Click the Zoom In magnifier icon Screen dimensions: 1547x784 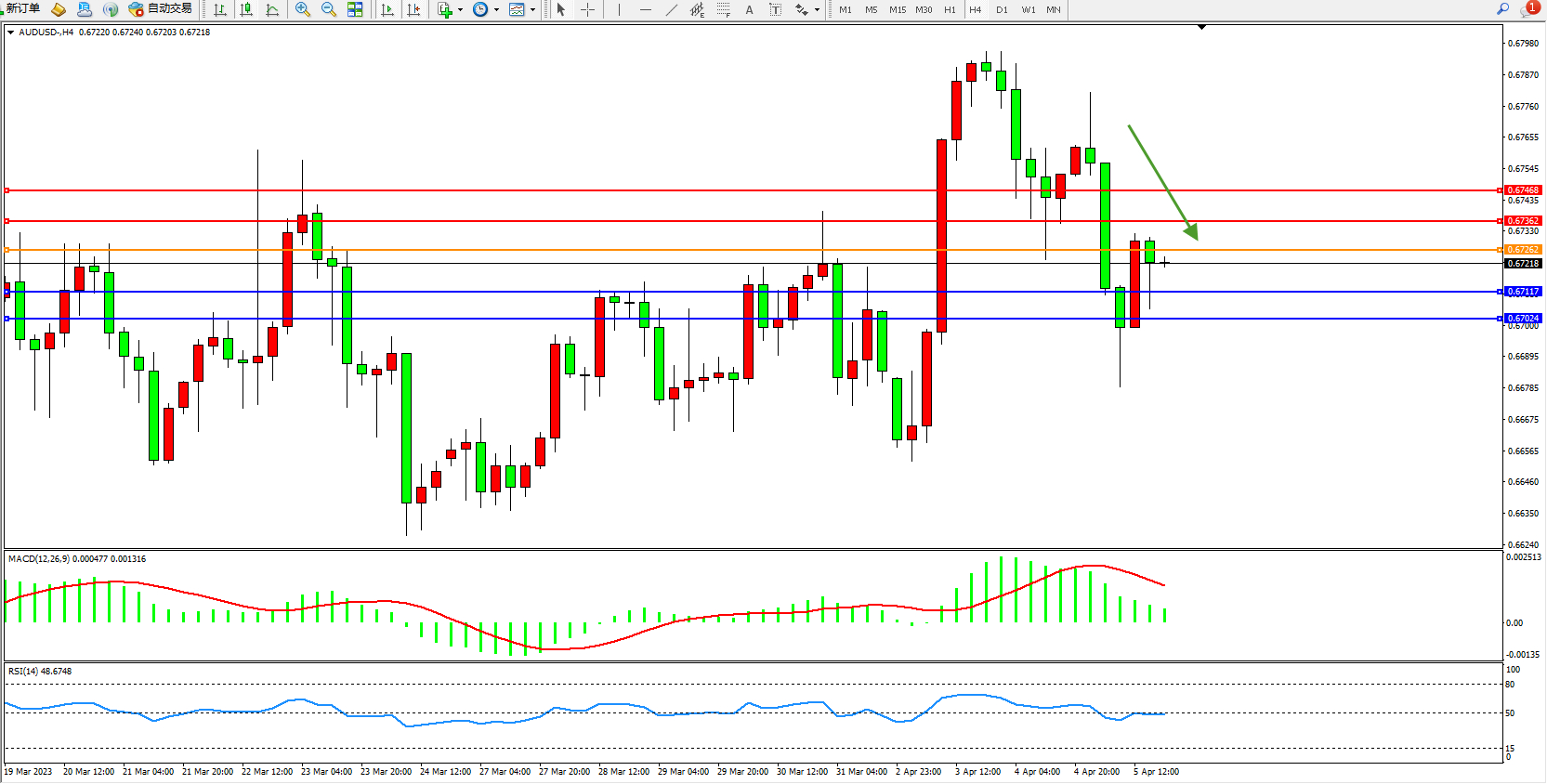(x=303, y=9)
